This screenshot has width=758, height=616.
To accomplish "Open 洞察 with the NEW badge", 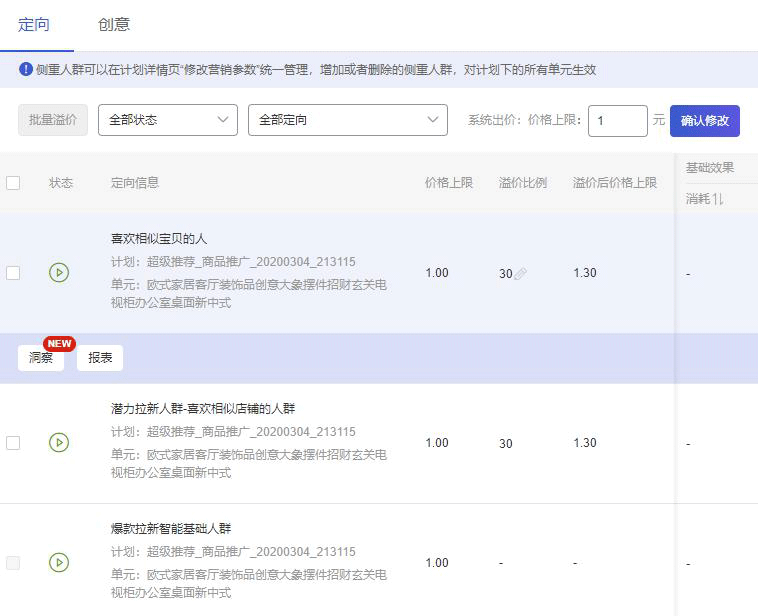I will tap(41, 358).
